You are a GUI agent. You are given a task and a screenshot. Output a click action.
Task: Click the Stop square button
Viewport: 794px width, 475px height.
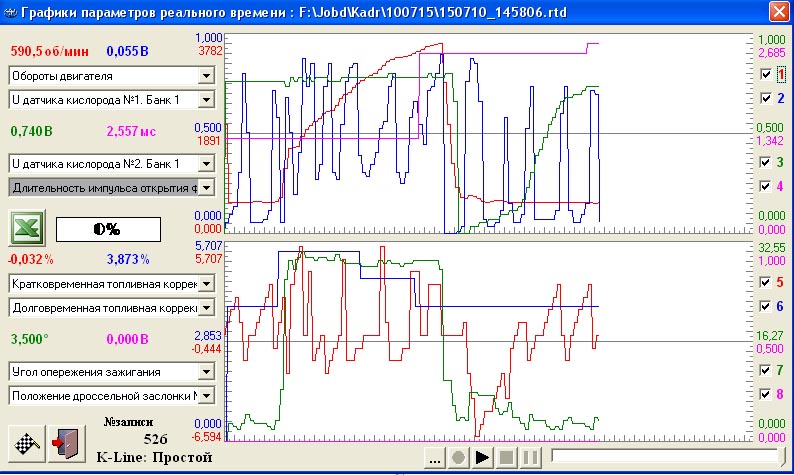coord(506,458)
